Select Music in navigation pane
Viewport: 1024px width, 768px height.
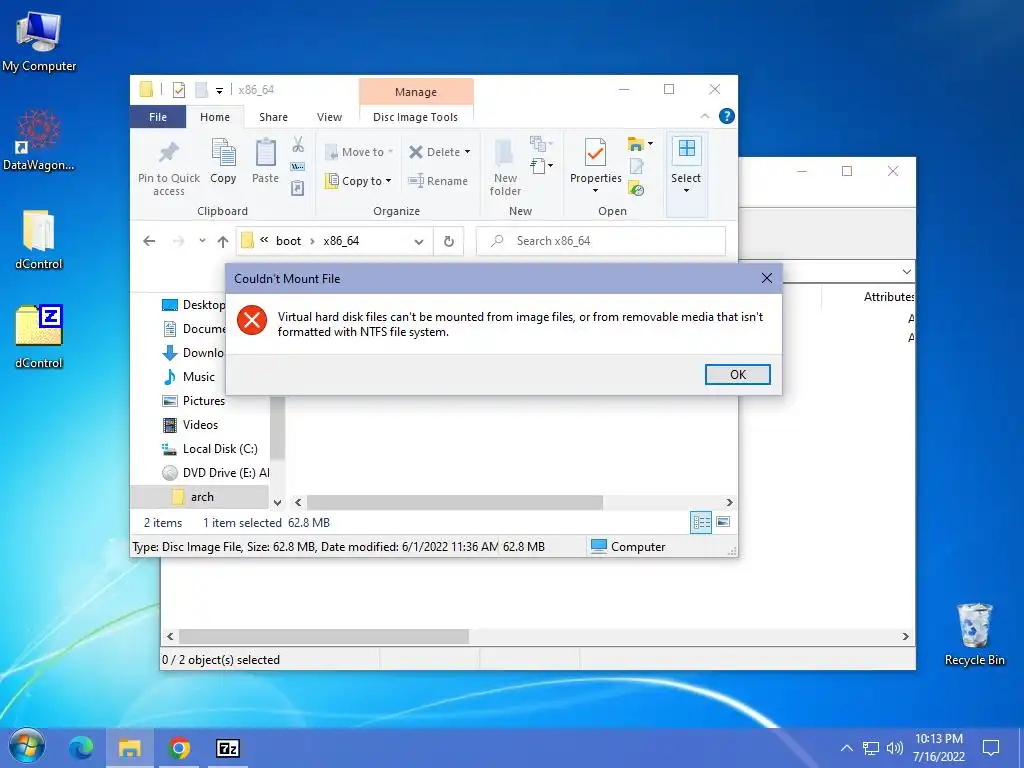tap(199, 377)
